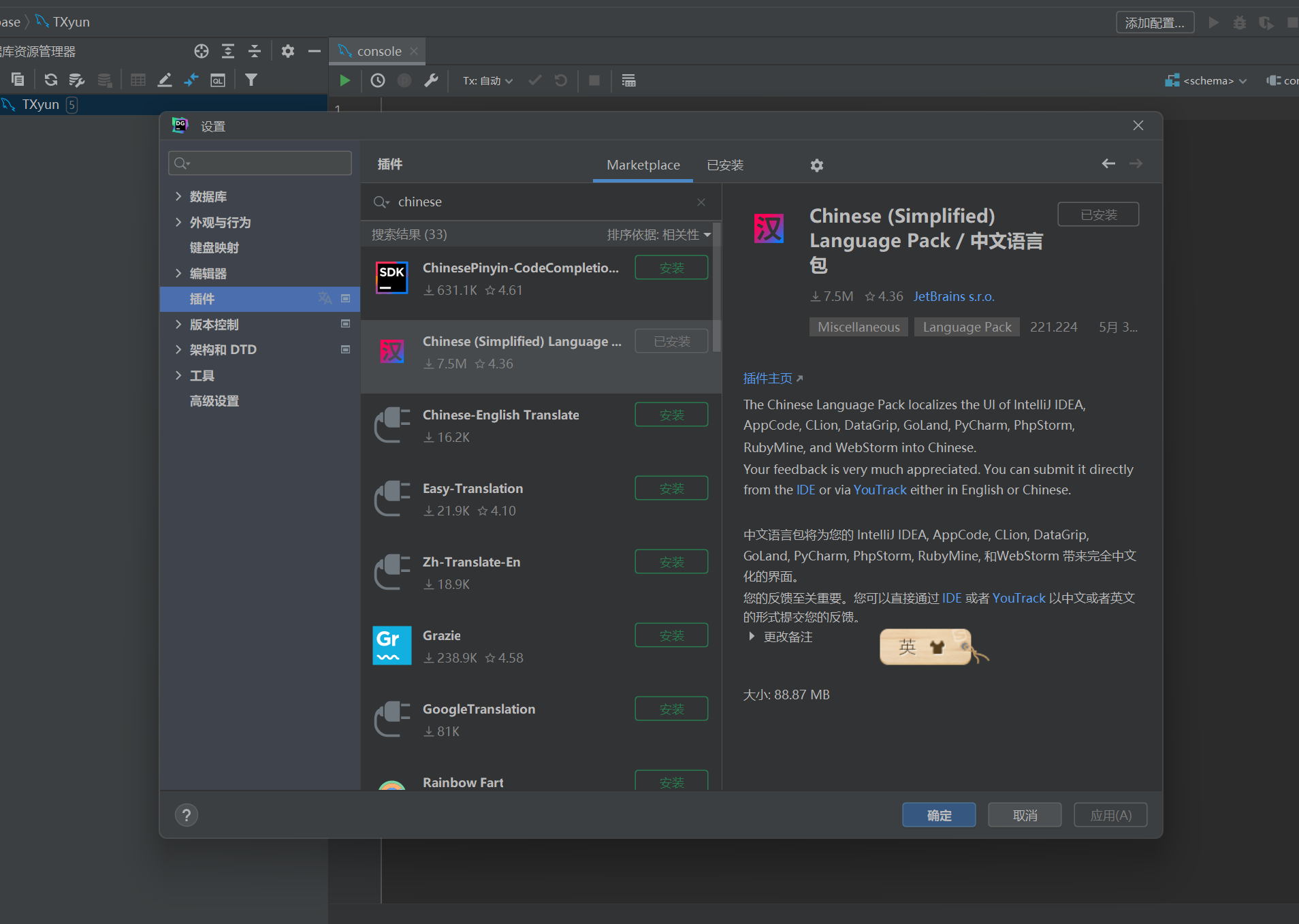
Task: Clear the chinese plugin search text
Action: click(701, 202)
